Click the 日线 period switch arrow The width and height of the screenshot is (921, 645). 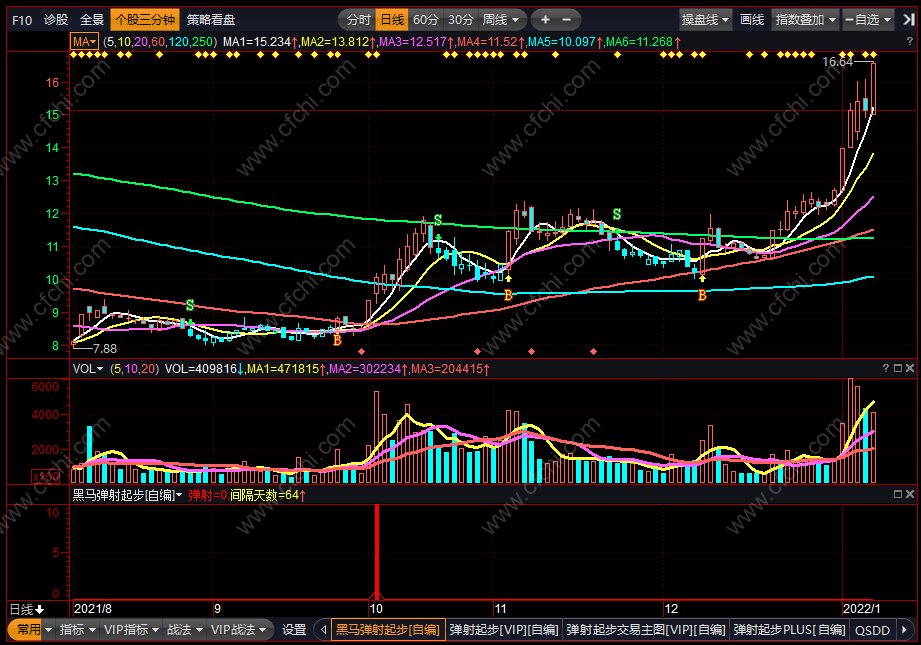[40, 610]
